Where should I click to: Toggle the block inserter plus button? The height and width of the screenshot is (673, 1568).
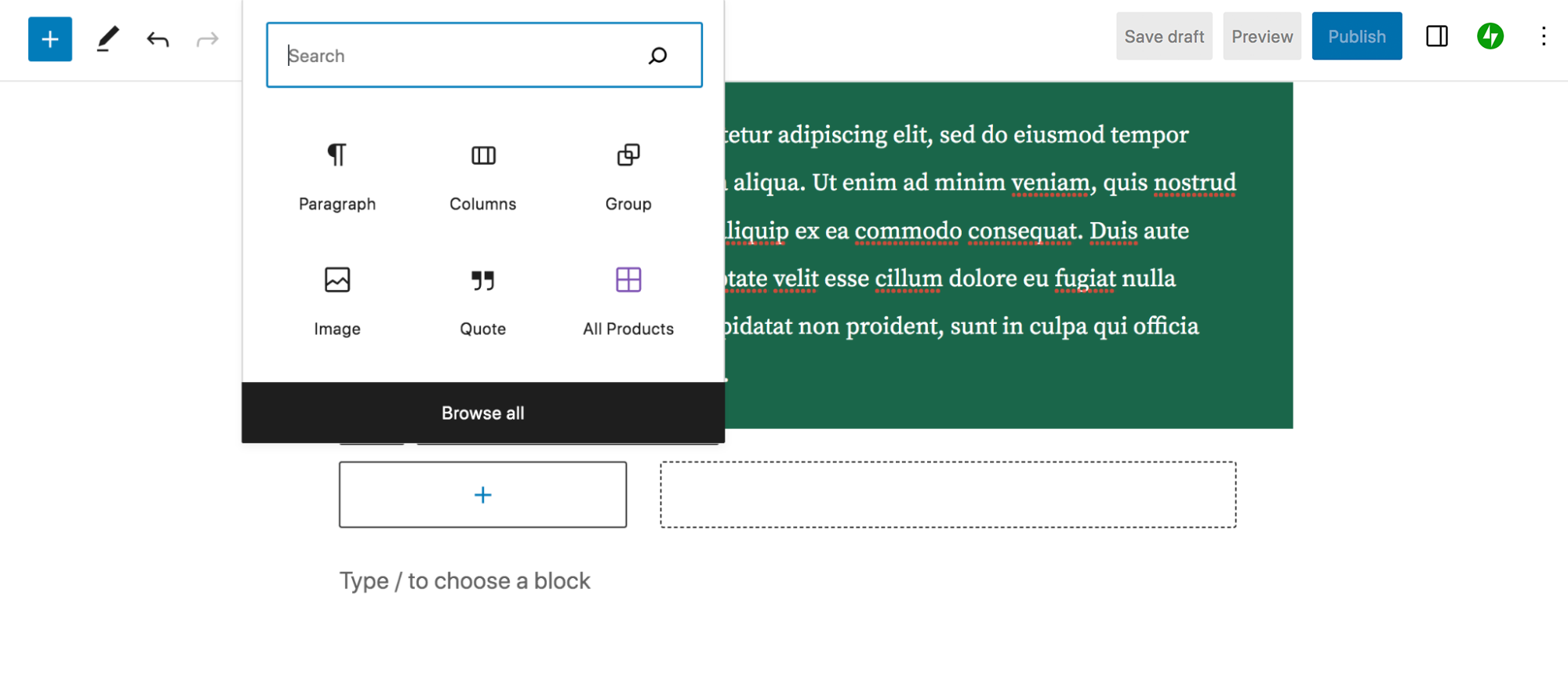point(50,38)
